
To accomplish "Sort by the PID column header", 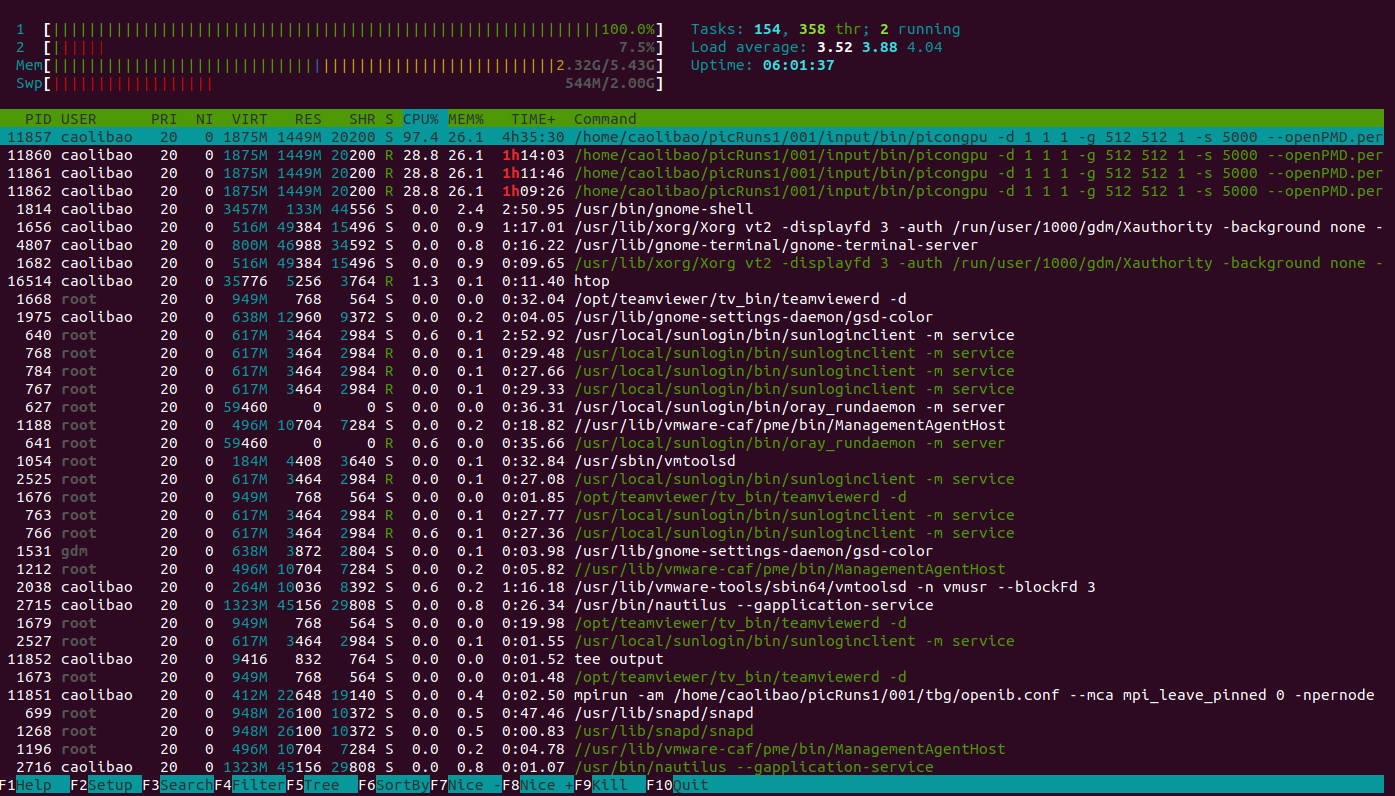I will [x=38, y=119].
